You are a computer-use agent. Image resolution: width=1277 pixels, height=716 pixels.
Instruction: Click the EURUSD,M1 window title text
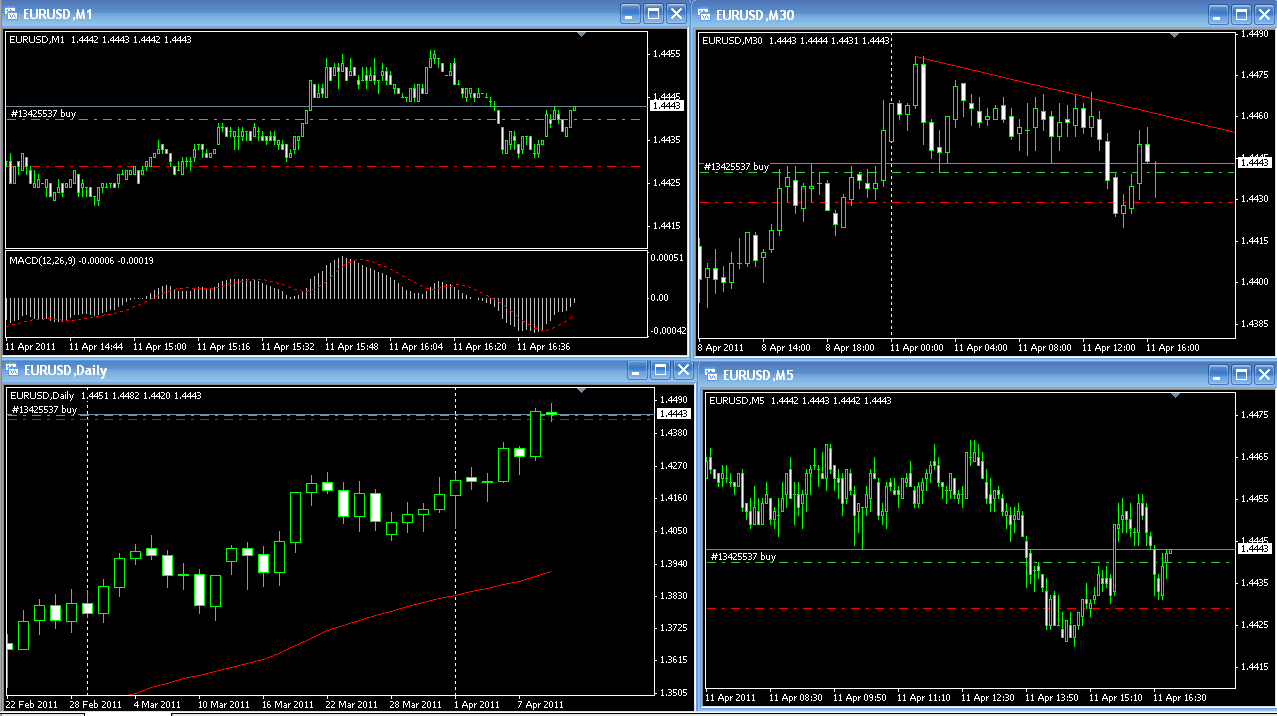pos(58,14)
